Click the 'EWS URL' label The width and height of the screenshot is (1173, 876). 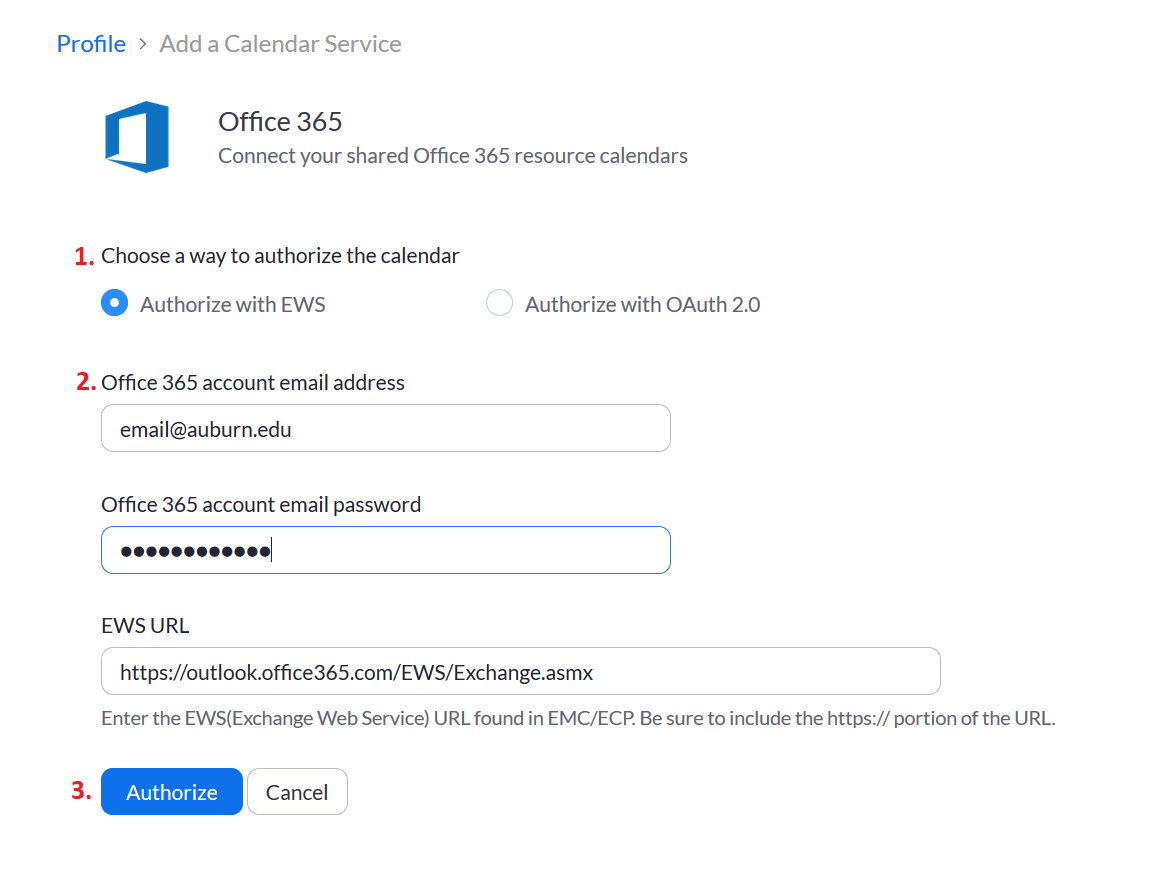pyautogui.click(x=145, y=625)
